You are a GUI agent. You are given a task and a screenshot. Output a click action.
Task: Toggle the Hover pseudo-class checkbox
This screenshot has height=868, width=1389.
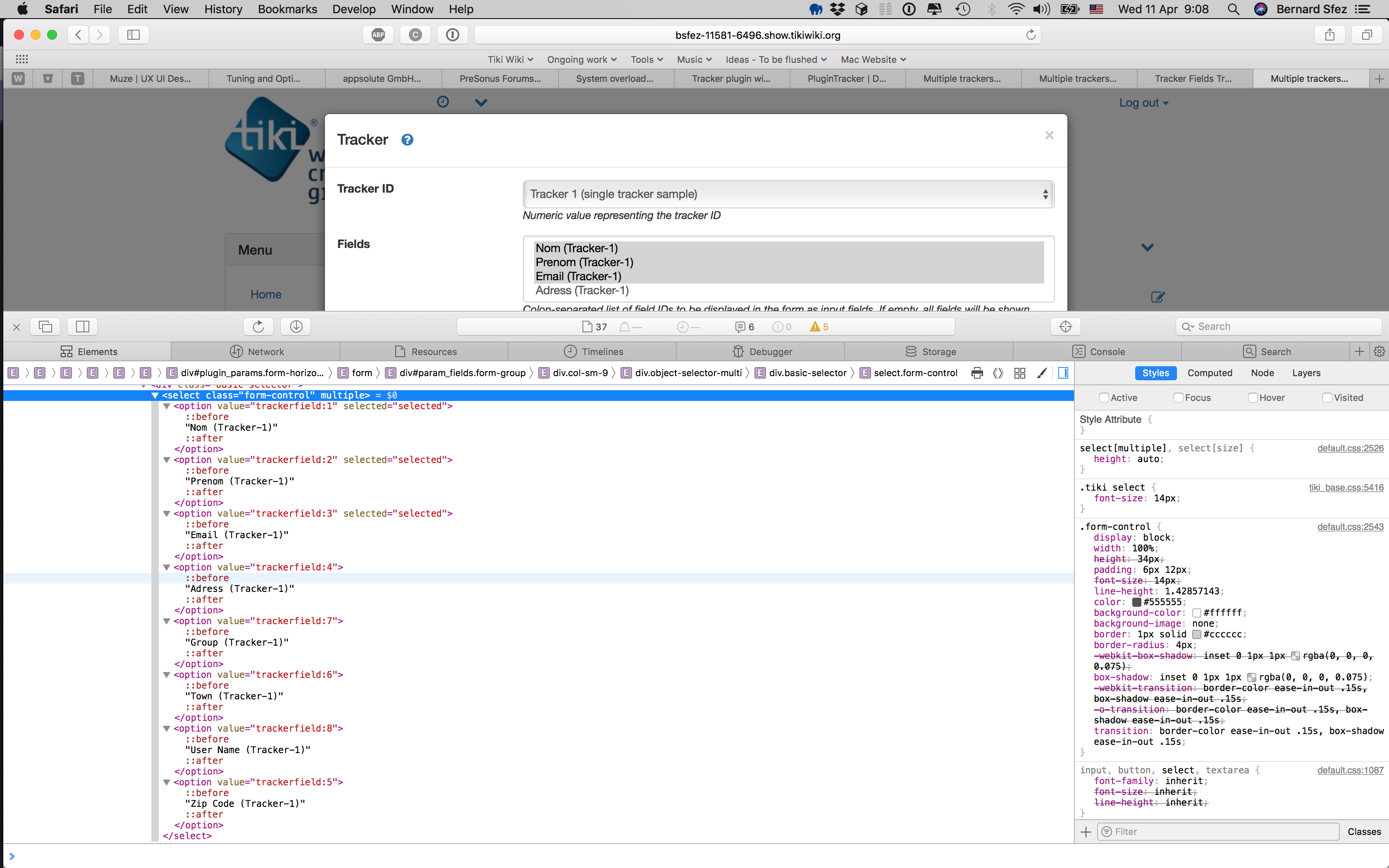[x=1253, y=398]
